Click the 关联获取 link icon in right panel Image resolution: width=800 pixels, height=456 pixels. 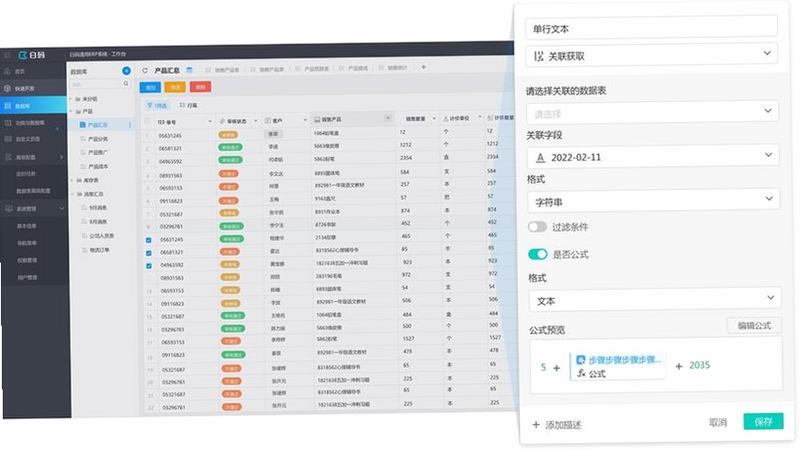coord(538,56)
